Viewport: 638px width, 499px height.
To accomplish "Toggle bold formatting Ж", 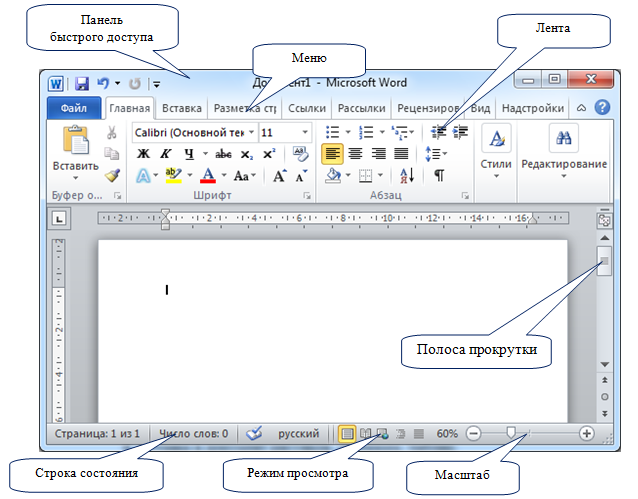I will click(143, 154).
